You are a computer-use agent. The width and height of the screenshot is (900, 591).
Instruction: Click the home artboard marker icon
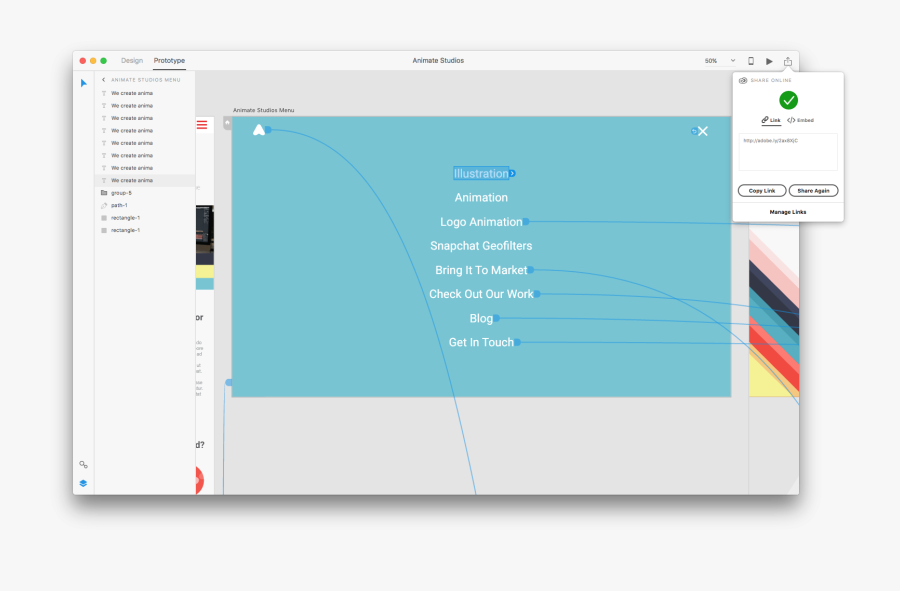click(227, 124)
